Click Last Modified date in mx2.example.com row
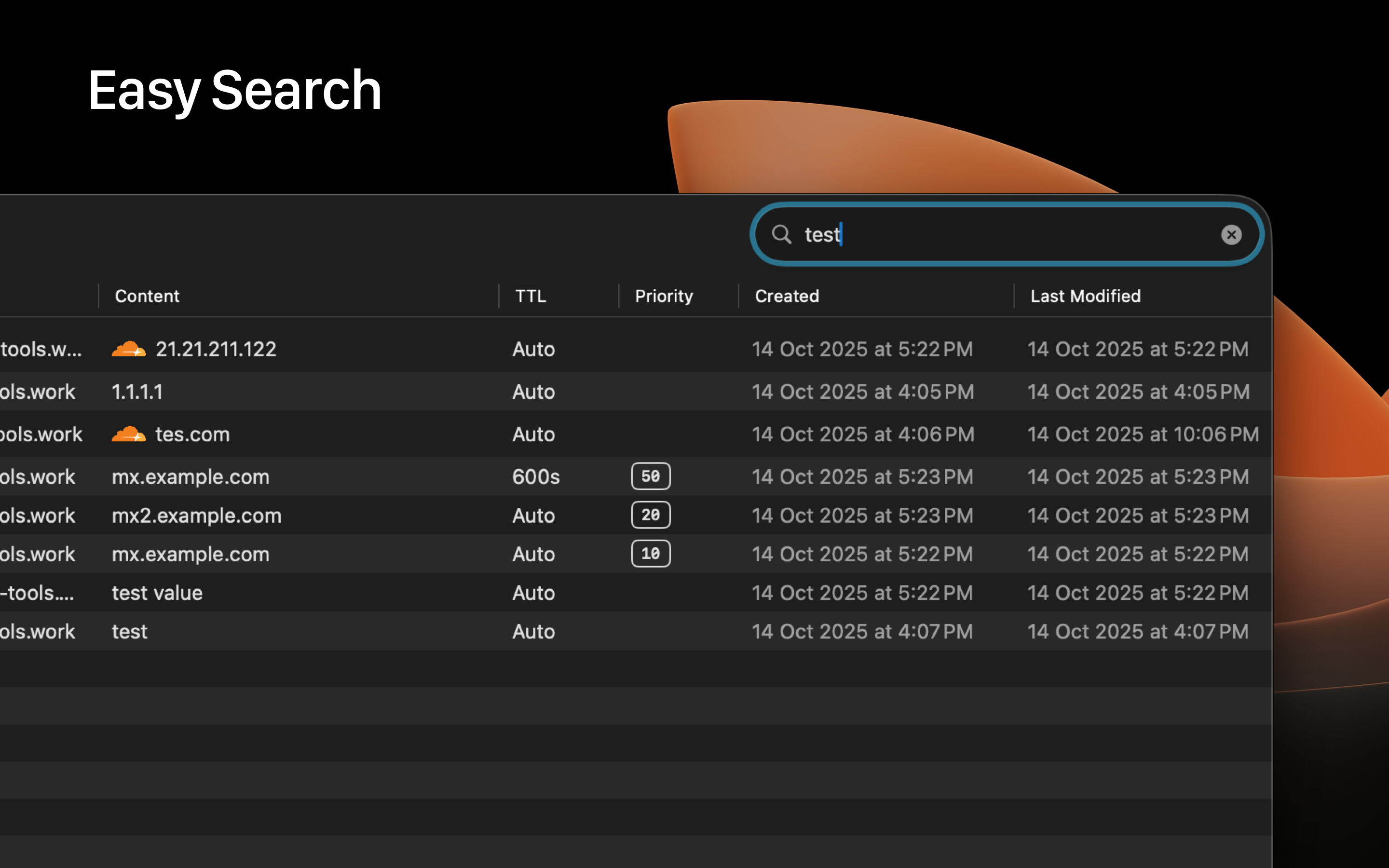The width and height of the screenshot is (1389, 868). pos(1138,515)
